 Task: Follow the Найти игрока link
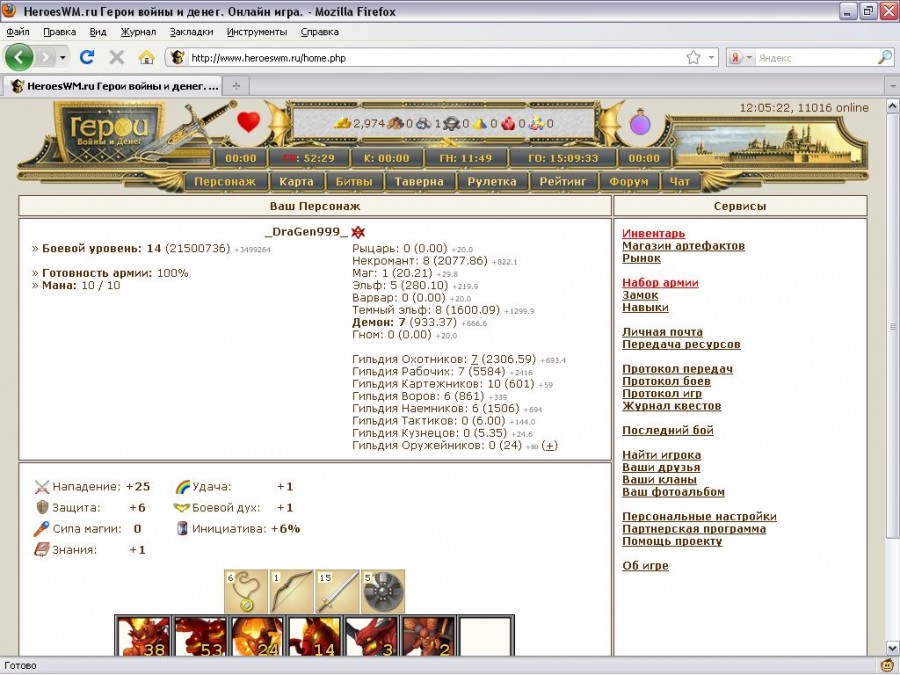[x=661, y=455]
